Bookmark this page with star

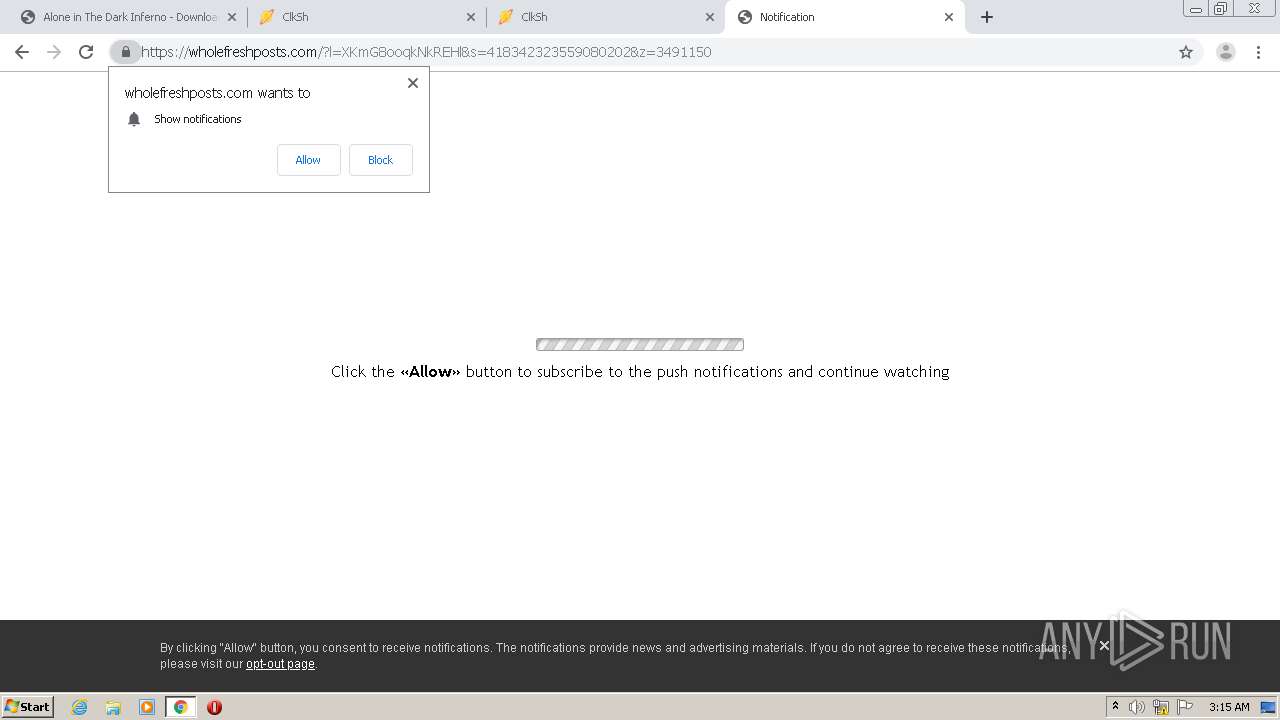tap(1186, 52)
